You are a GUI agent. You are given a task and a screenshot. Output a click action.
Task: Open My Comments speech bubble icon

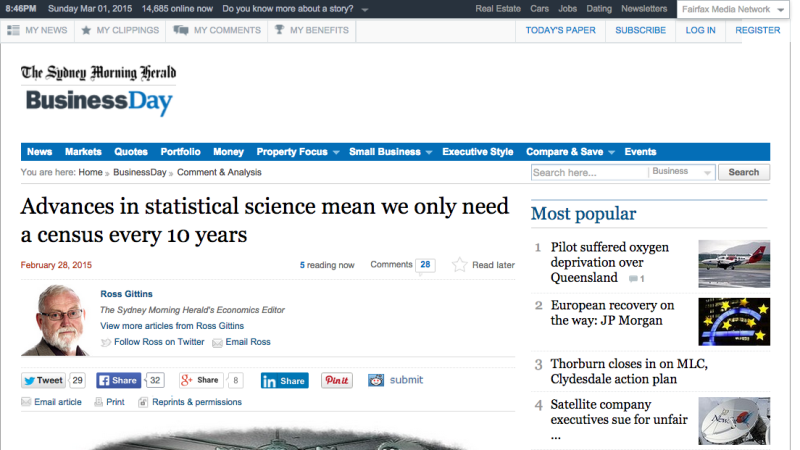181,30
